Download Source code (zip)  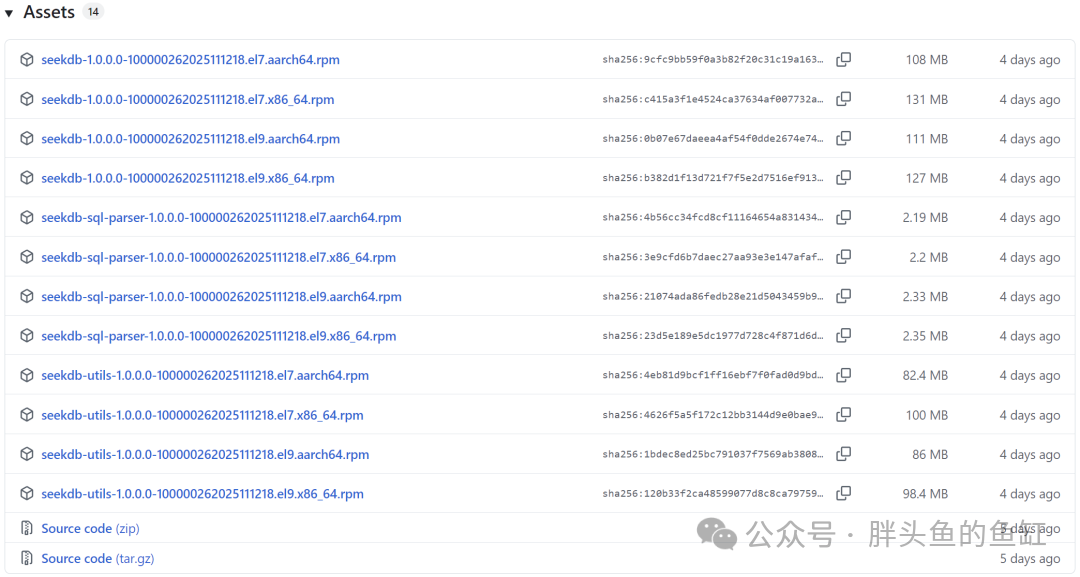click(x=90, y=528)
